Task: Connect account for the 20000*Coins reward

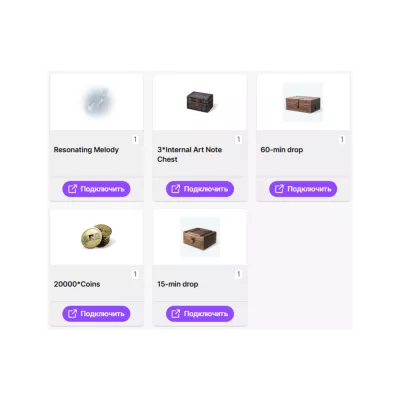Action: (x=96, y=314)
